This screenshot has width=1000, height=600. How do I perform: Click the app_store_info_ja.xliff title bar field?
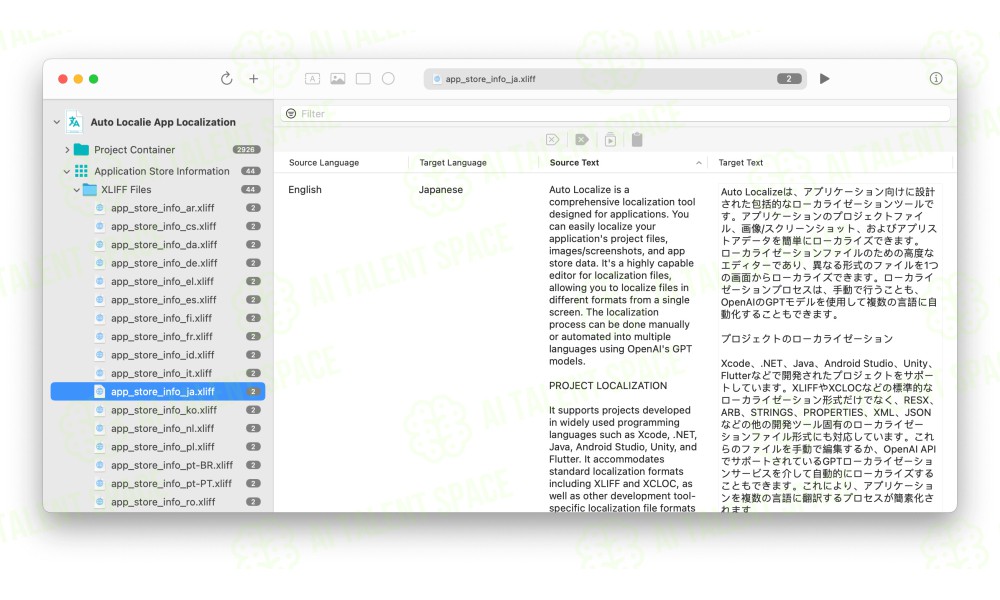click(x=615, y=79)
